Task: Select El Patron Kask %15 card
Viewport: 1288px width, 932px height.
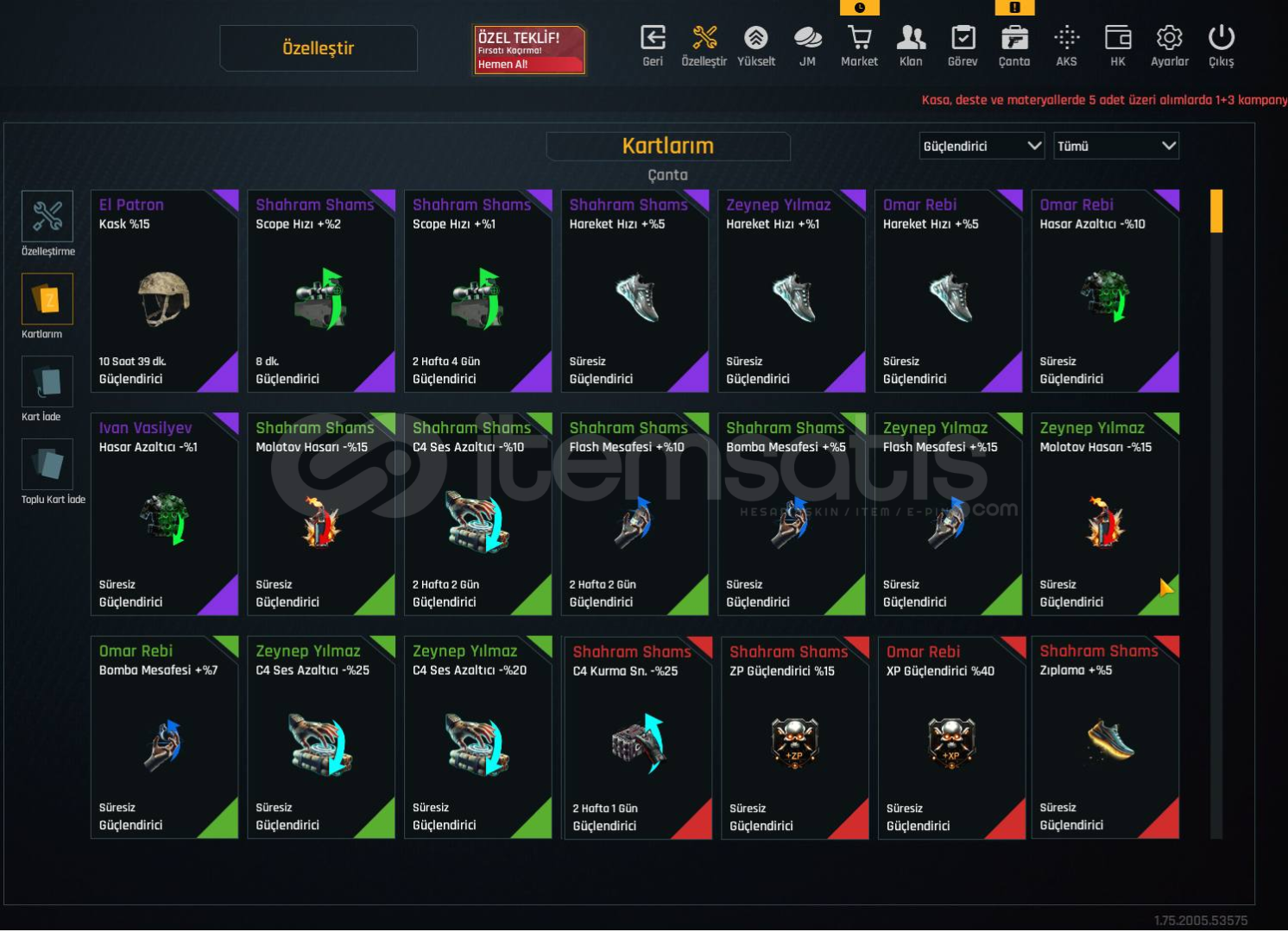Action: tap(164, 291)
